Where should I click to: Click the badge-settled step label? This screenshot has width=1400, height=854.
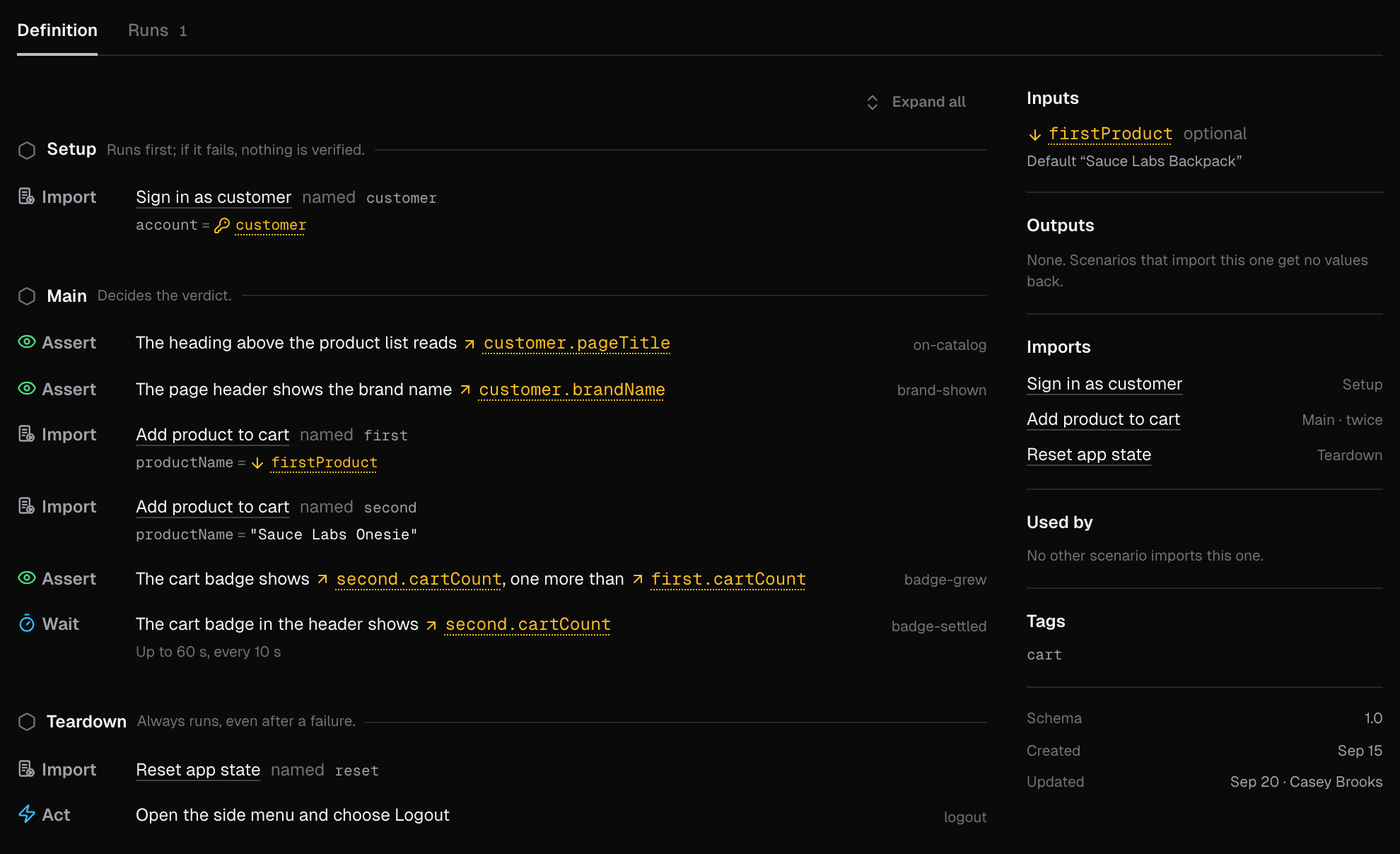[938, 626]
